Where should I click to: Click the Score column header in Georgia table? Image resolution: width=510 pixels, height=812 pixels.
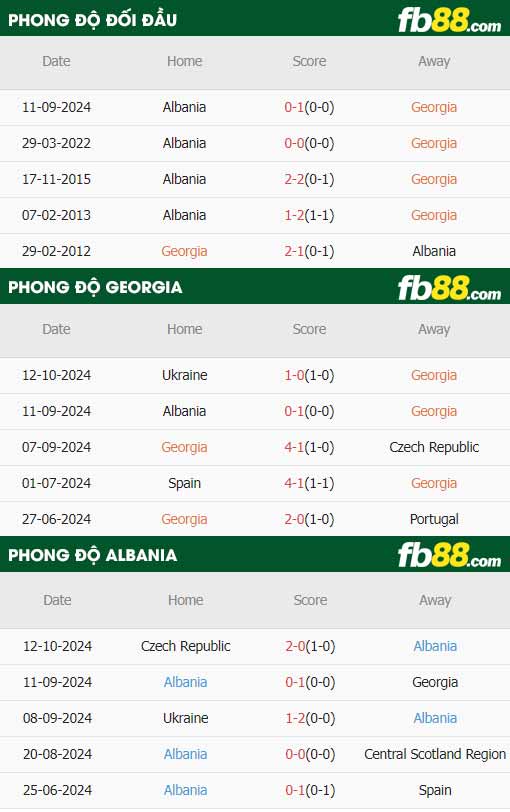click(309, 329)
